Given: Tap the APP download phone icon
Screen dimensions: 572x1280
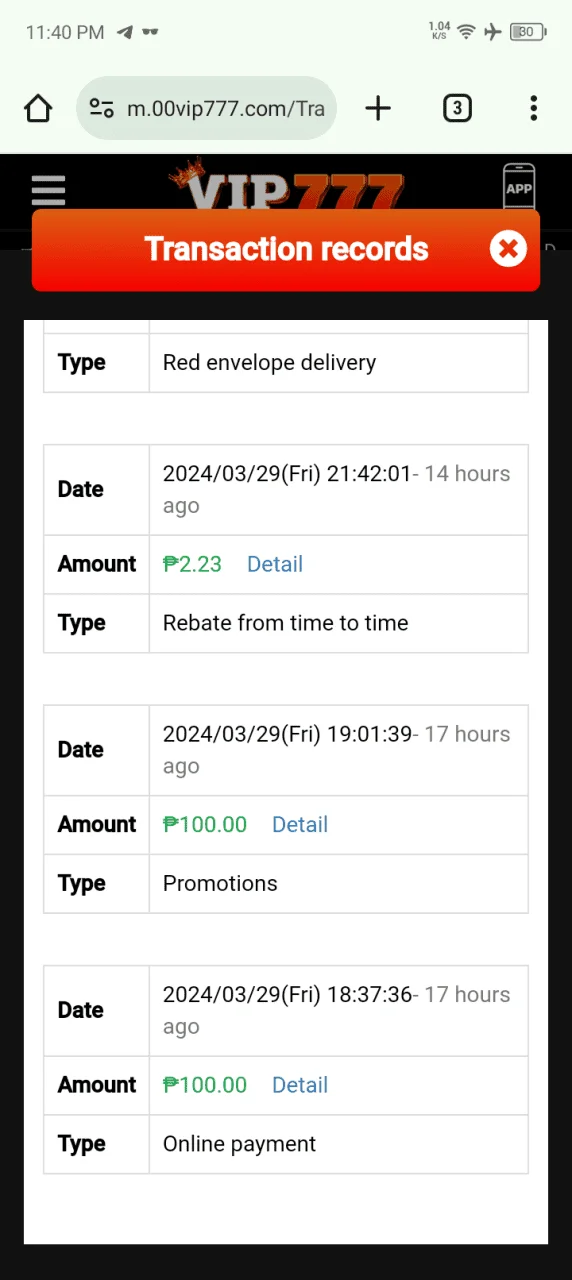Looking at the screenshot, I should click(519, 186).
